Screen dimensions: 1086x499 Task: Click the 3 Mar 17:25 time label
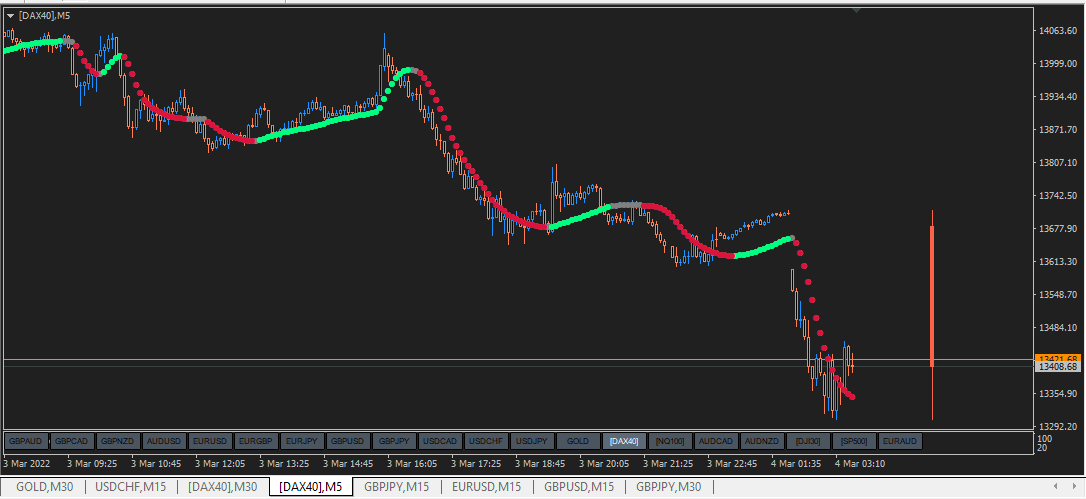(x=477, y=463)
